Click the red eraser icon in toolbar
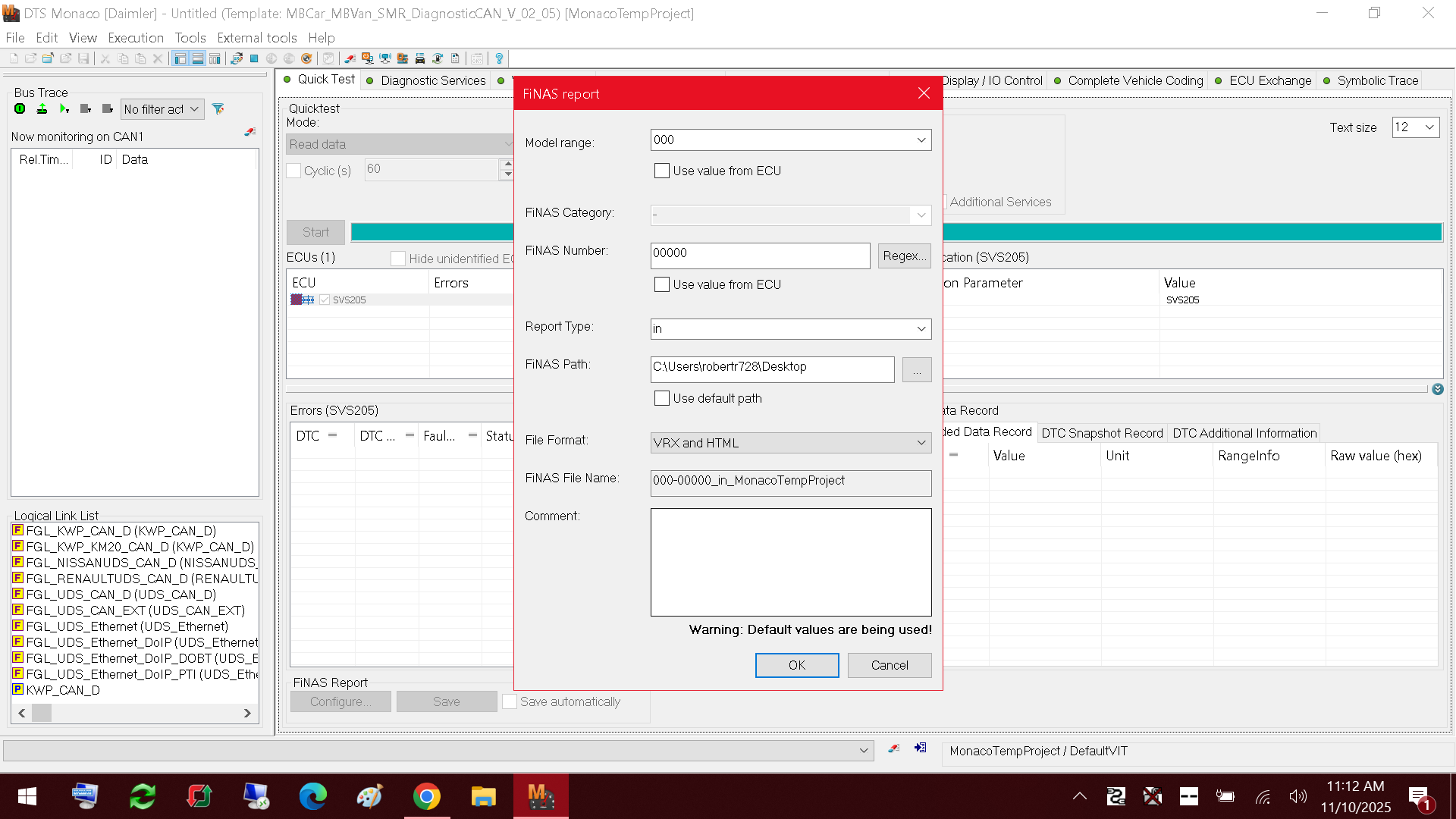Image resolution: width=1456 pixels, height=819 pixels. tap(350, 58)
